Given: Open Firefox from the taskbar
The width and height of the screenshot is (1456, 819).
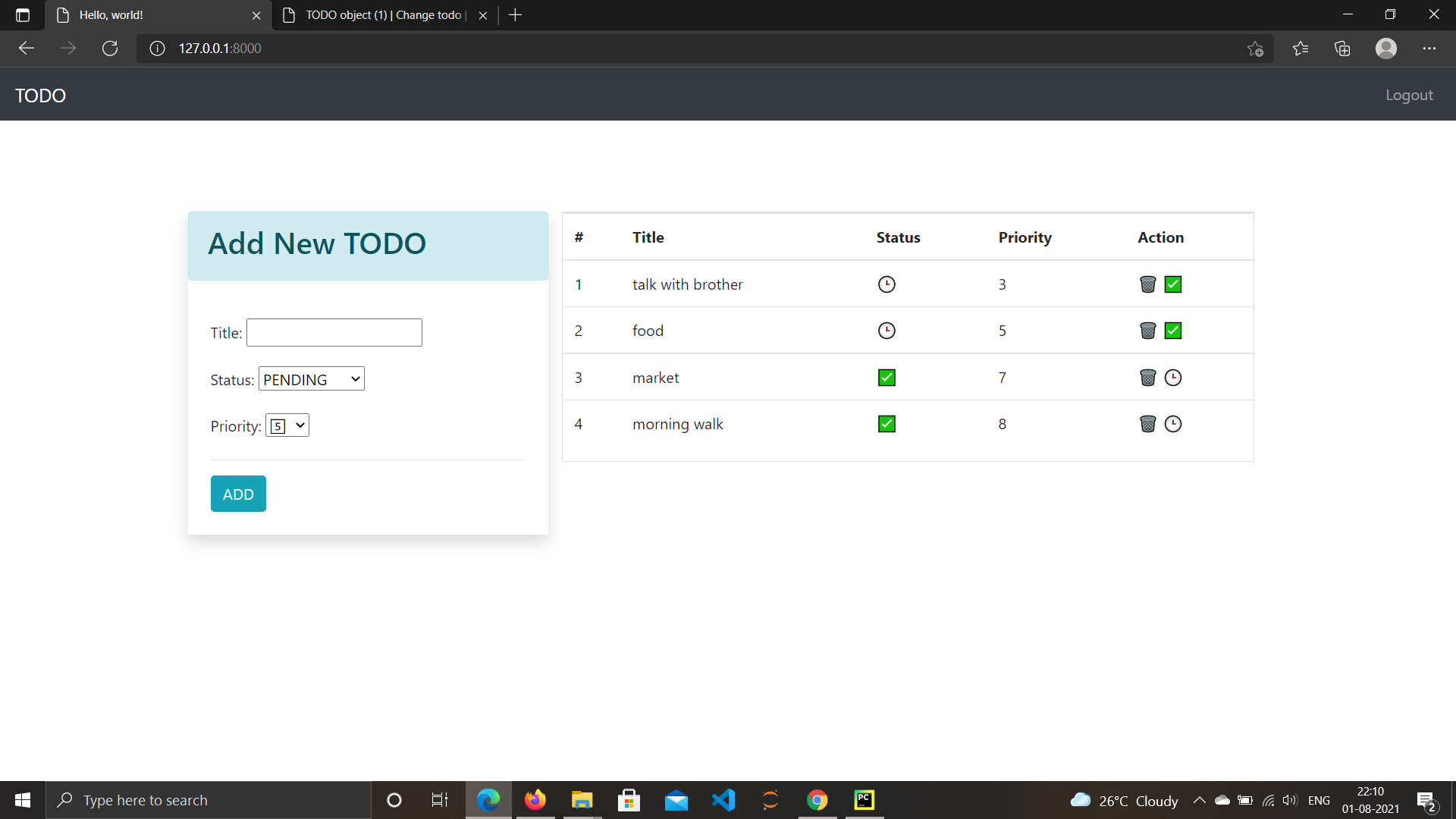Looking at the screenshot, I should click(535, 800).
